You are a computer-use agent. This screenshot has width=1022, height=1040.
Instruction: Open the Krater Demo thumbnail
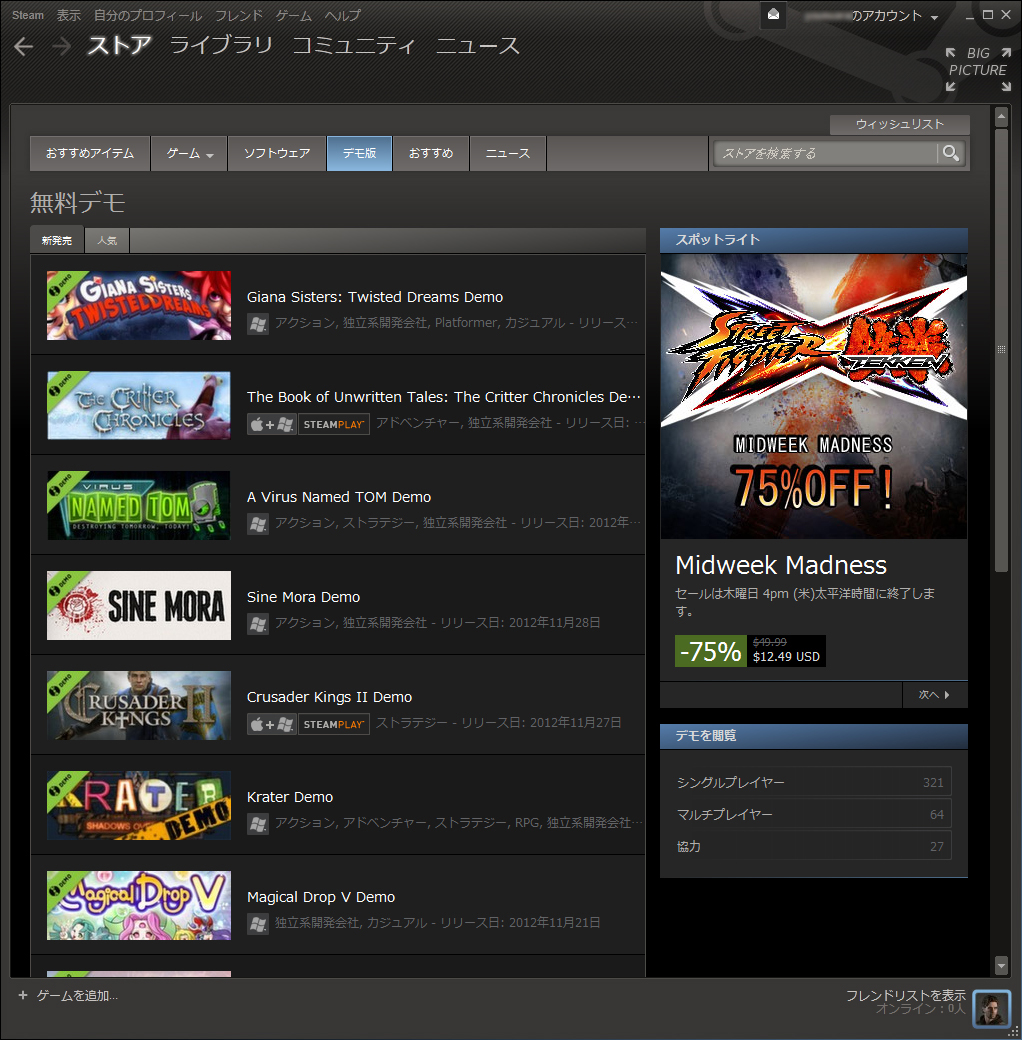[x=139, y=805]
